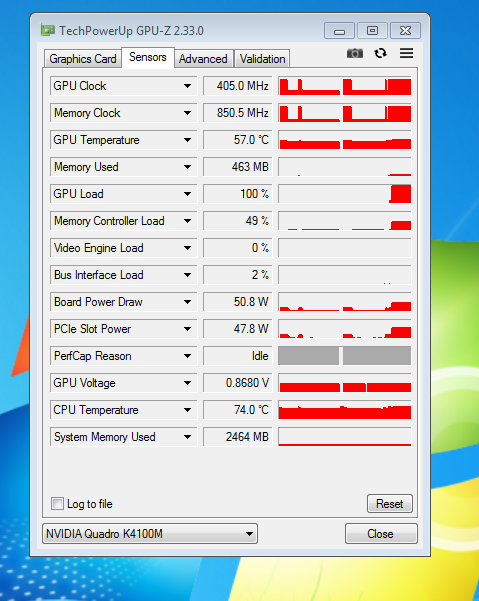Image resolution: width=479 pixels, height=601 pixels.
Task: Click the Memory Controller Load graph
Action: tap(345, 221)
